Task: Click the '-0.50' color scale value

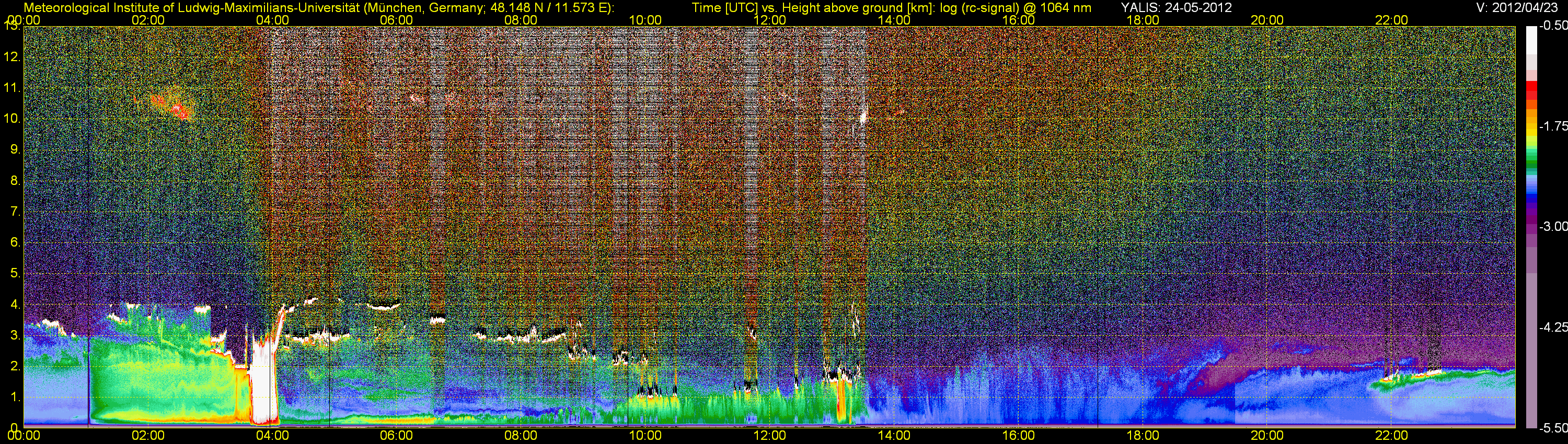Action: [x=1553, y=26]
